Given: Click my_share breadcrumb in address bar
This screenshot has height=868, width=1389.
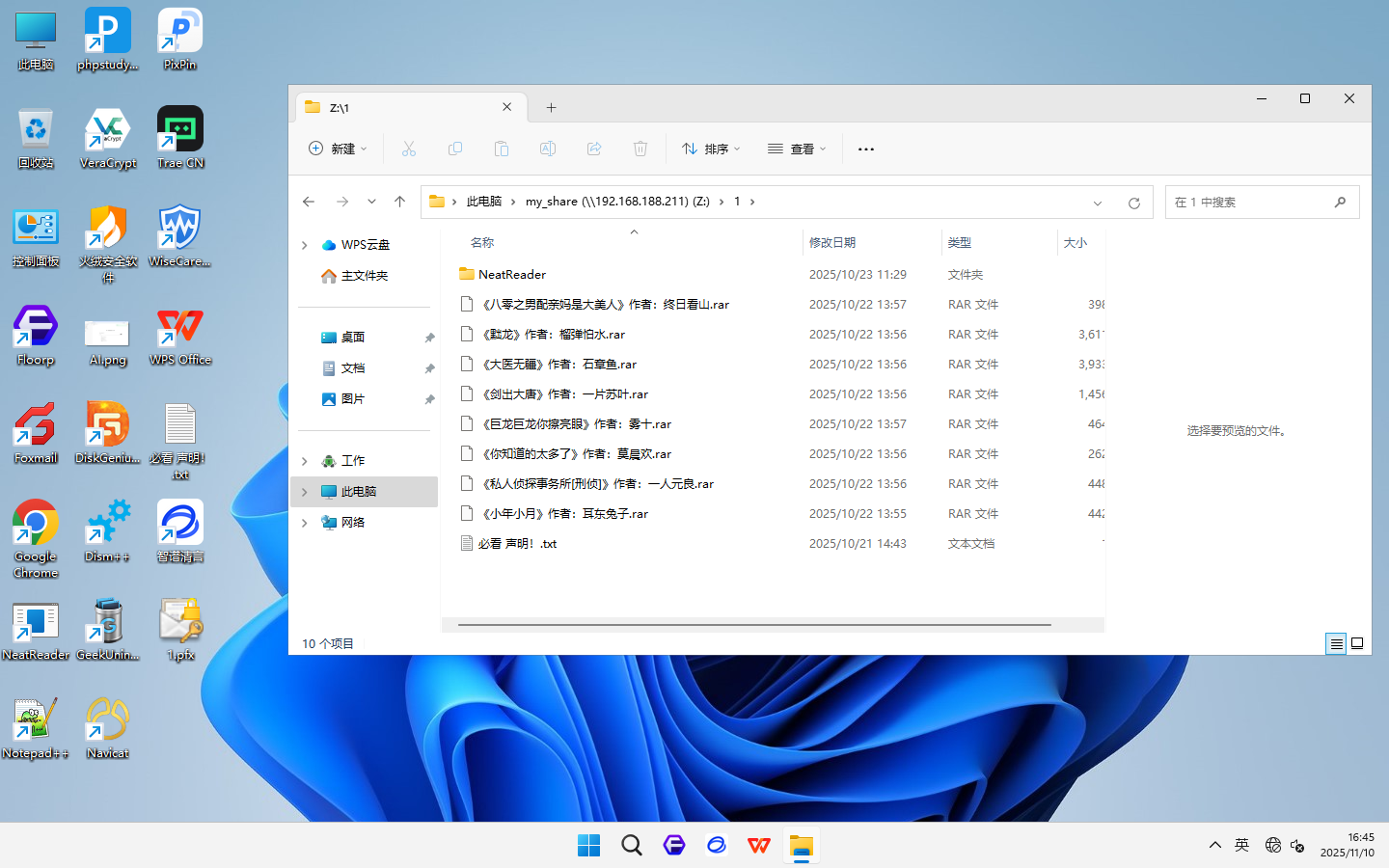Looking at the screenshot, I should tap(617, 202).
